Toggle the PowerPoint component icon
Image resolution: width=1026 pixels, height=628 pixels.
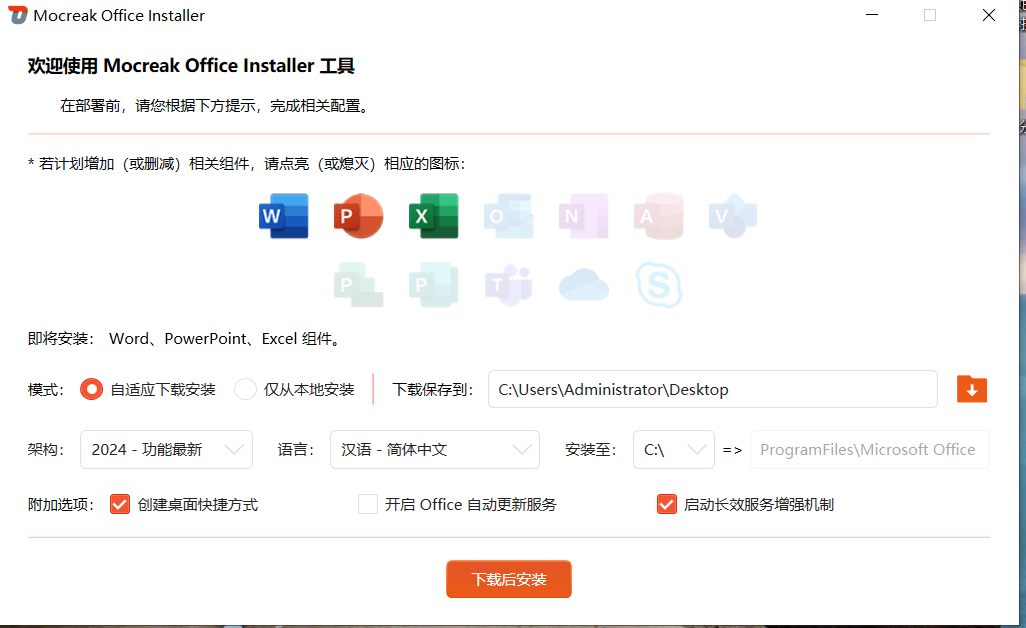tap(358, 216)
